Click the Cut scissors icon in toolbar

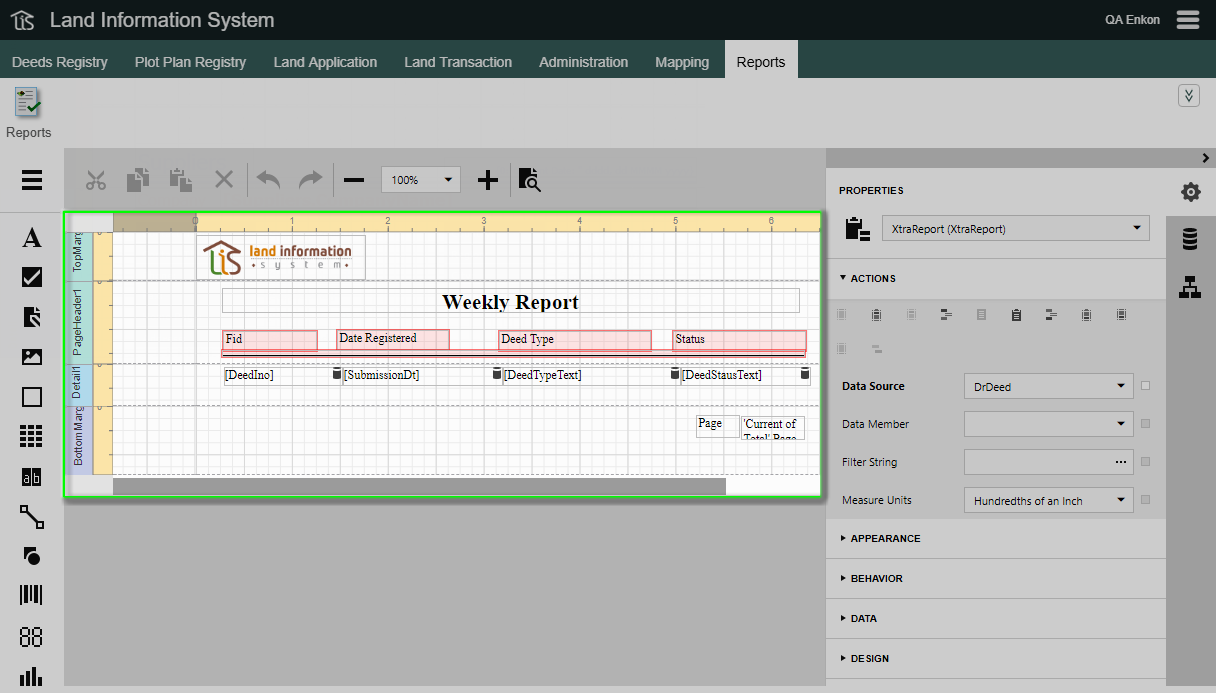[x=96, y=180]
